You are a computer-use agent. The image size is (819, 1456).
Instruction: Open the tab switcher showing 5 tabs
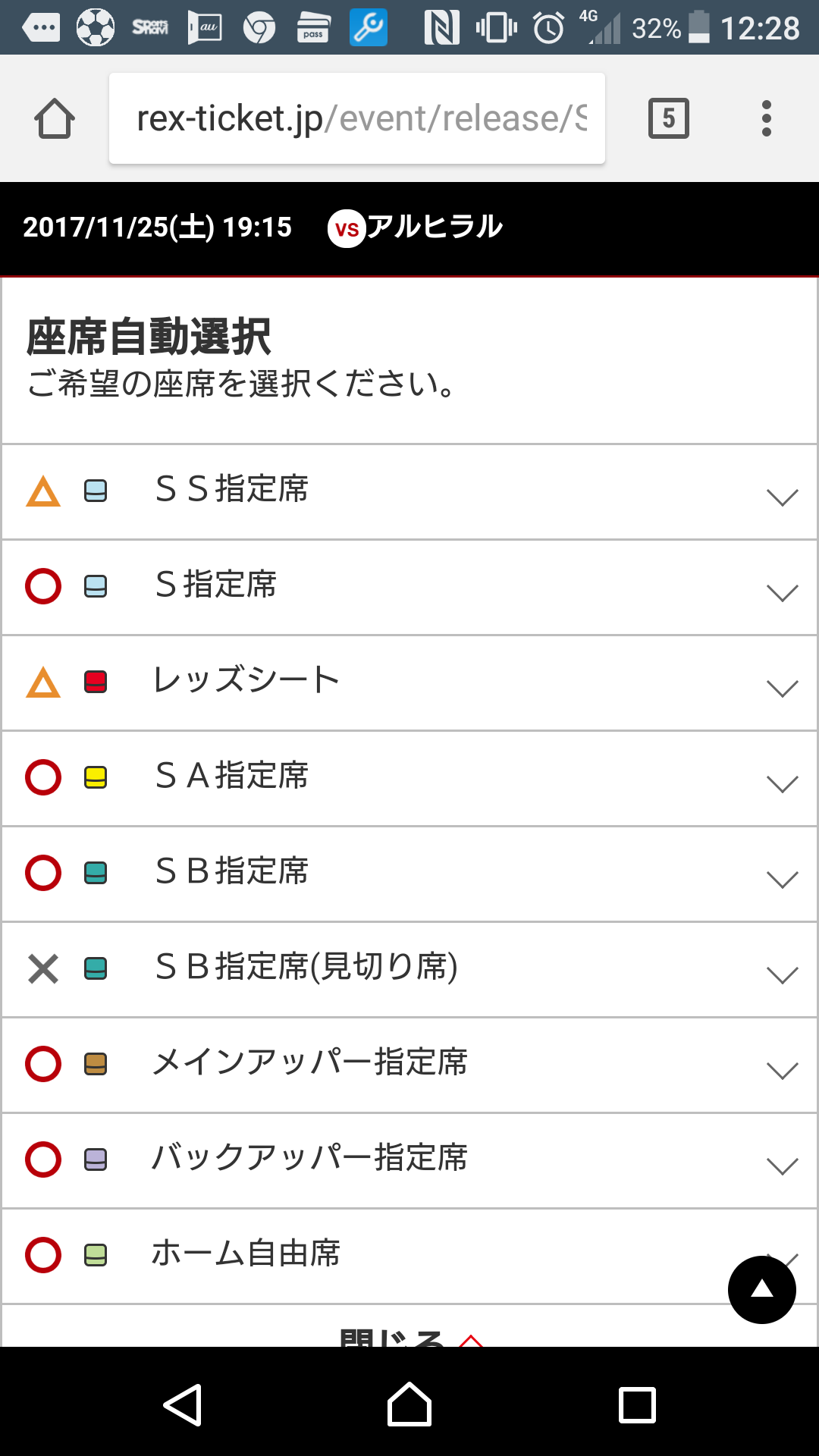[668, 118]
